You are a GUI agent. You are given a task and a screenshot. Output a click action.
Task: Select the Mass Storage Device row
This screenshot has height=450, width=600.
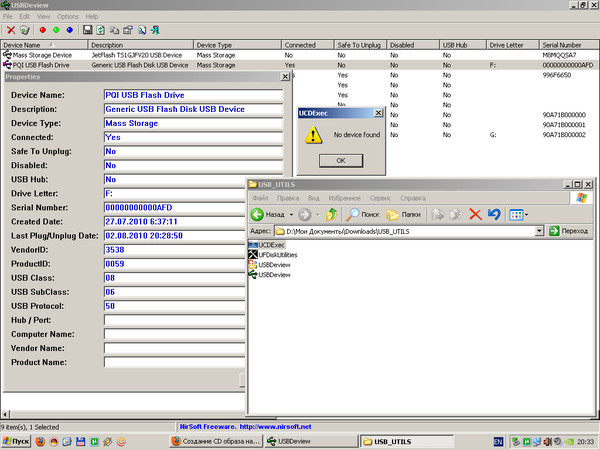[300, 55]
